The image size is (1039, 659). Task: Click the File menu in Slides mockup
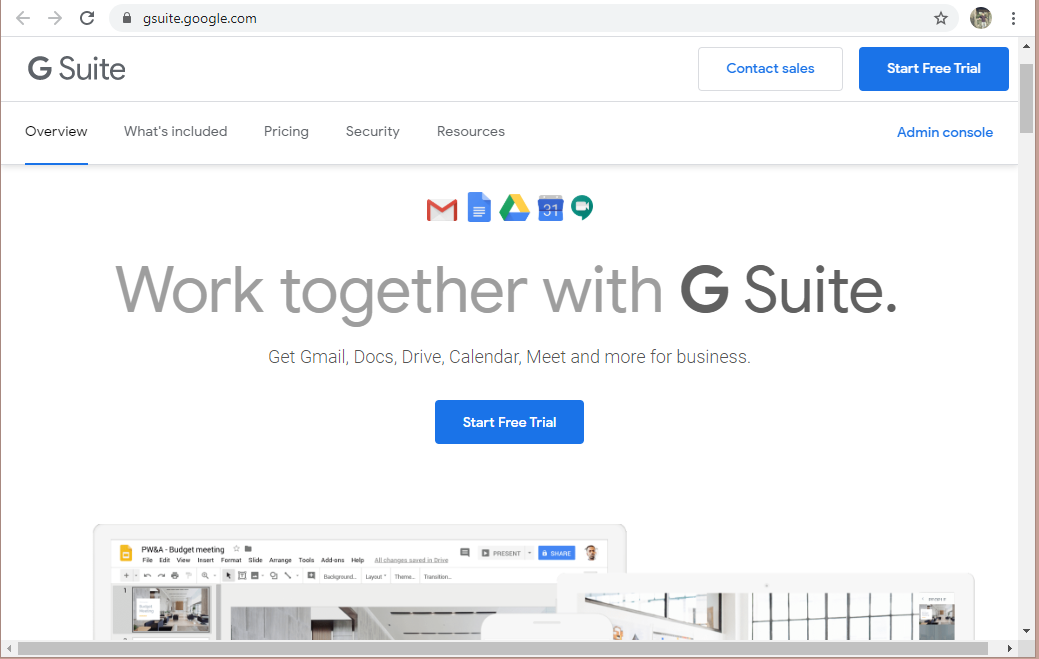click(x=147, y=560)
